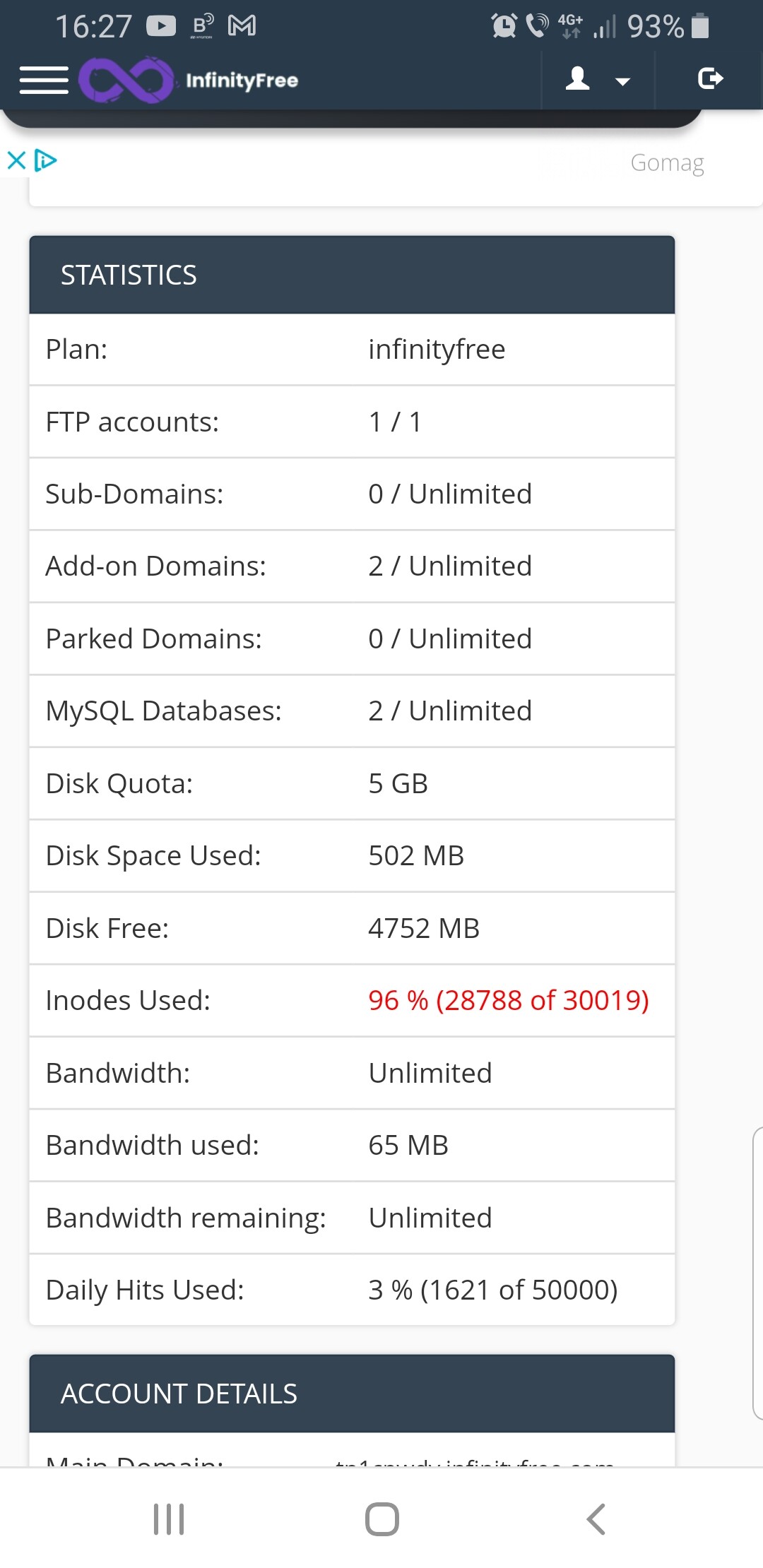Click the logout icon in header

(x=710, y=78)
